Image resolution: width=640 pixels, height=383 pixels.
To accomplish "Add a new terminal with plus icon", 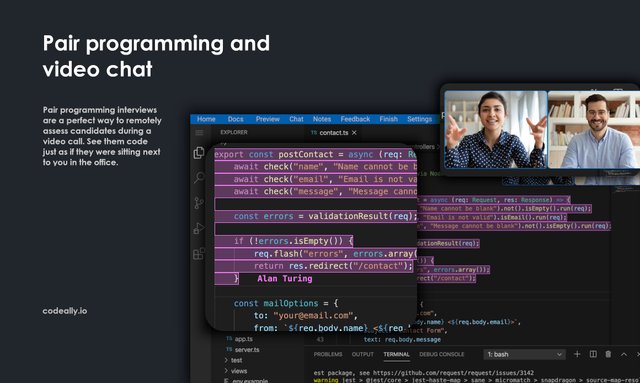I will tap(577, 354).
